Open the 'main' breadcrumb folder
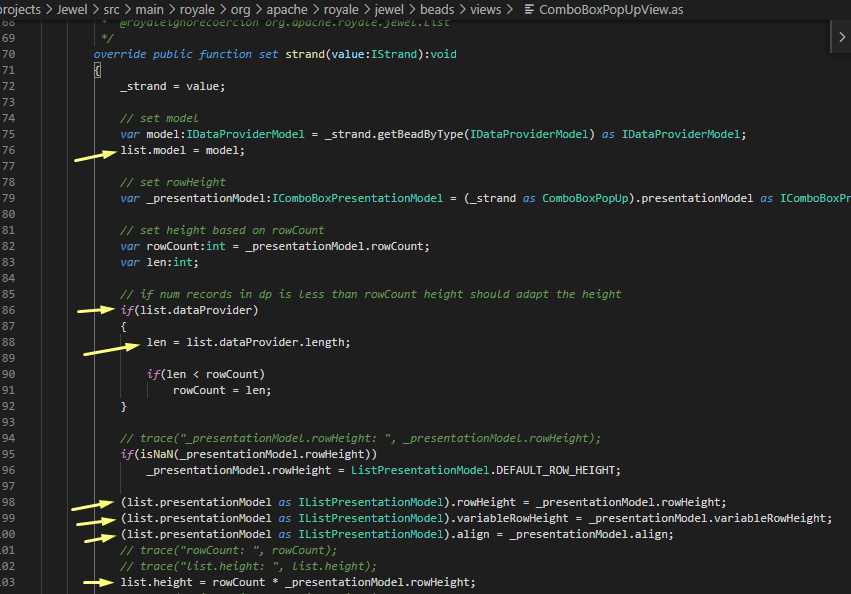 tap(149, 9)
